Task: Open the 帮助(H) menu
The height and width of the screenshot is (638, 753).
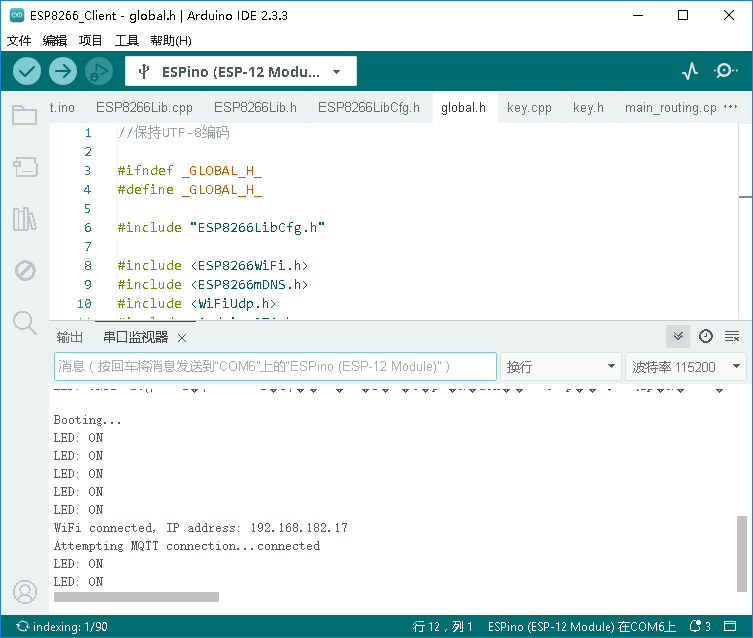Action: pos(171,40)
